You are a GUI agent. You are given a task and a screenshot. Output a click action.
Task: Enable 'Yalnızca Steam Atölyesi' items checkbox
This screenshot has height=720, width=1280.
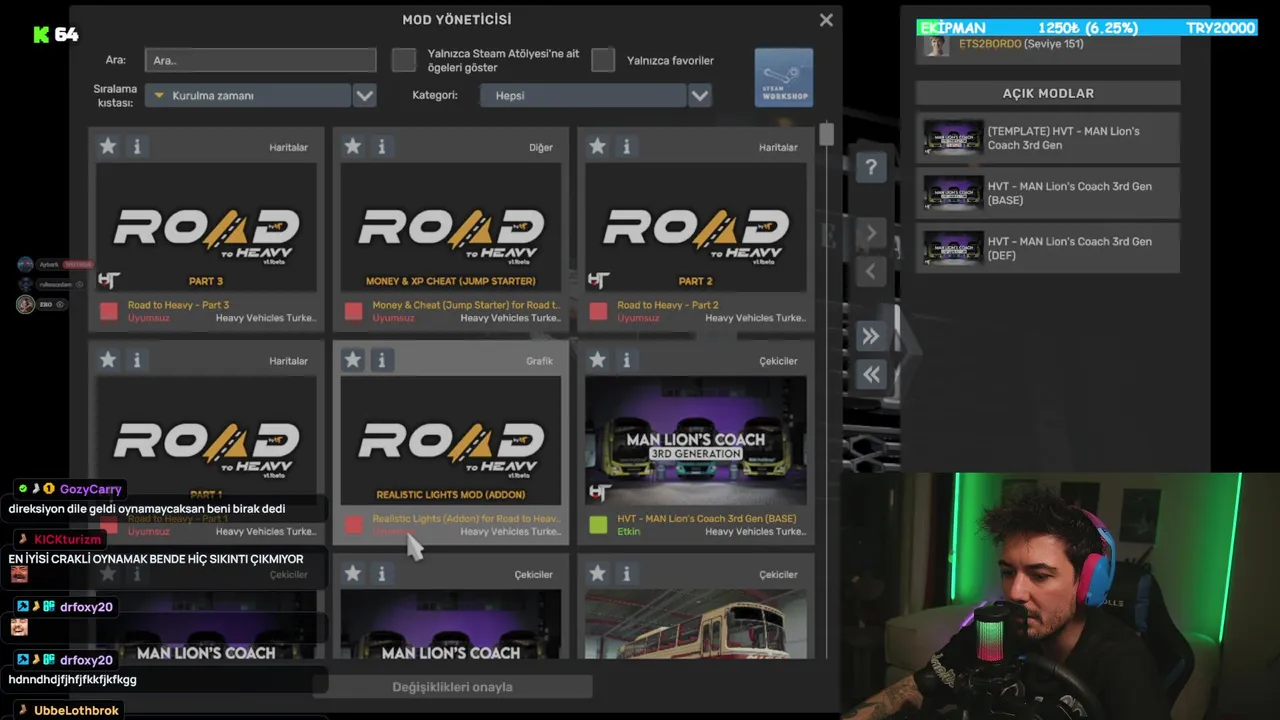pos(404,60)
